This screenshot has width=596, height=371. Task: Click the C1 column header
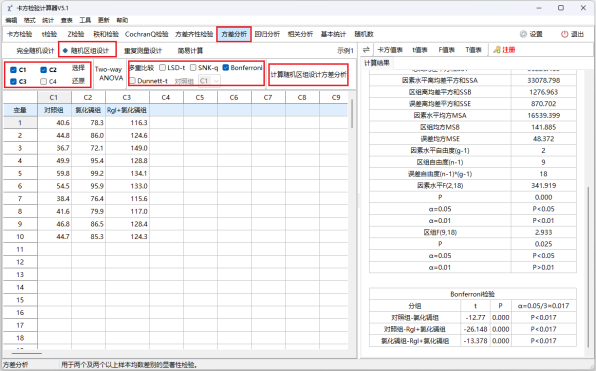pyautogui.click(x=54, y=97)
